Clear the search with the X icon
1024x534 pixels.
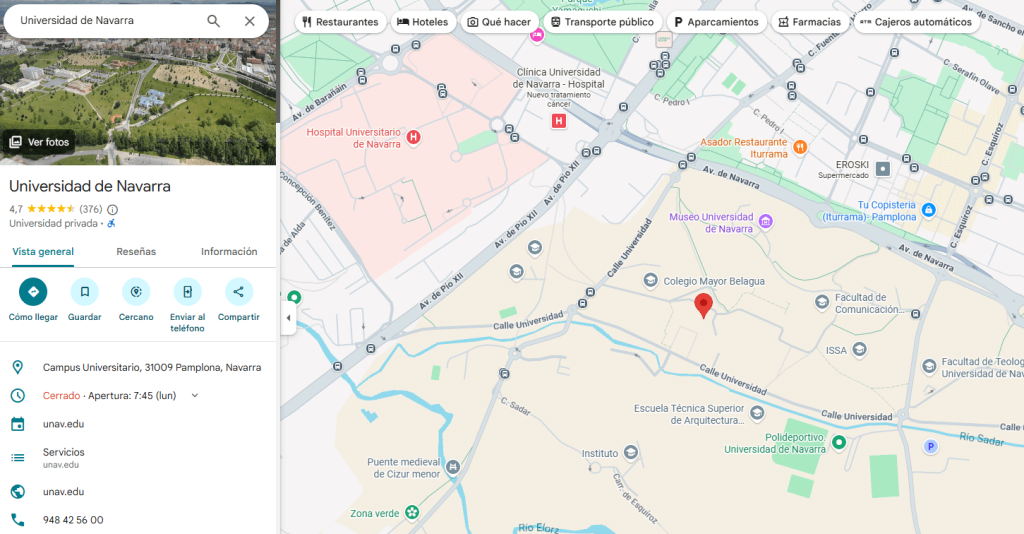pos(249,21)
